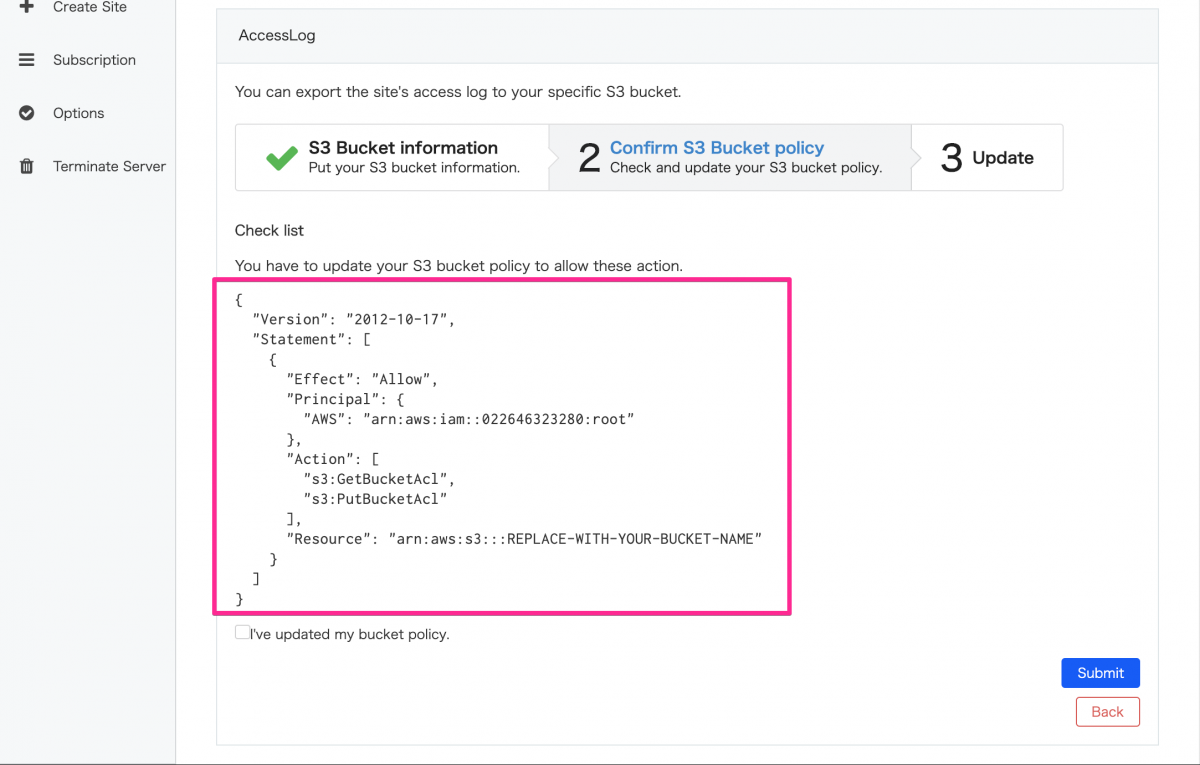Click the "s3:PutBucketAcl" action line

coord(375,499)
